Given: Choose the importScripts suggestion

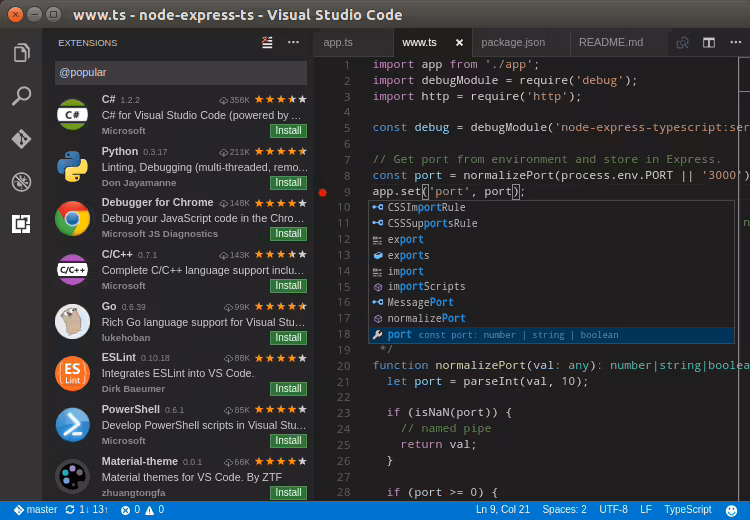Looking at the screenshot, I should click(x=551, y=287).
